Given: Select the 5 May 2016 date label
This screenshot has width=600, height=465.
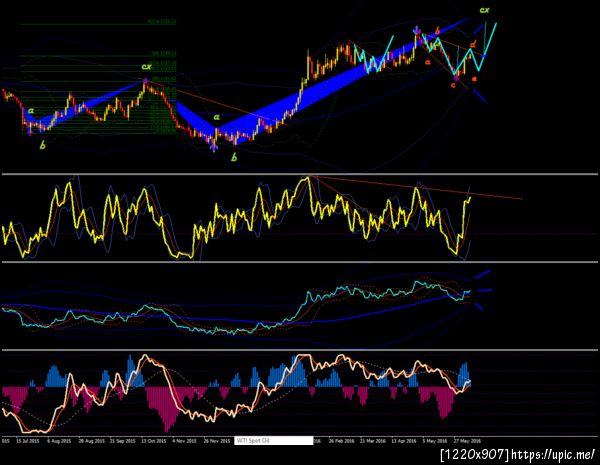Looking at the screenshot, I should click(435, 441).
